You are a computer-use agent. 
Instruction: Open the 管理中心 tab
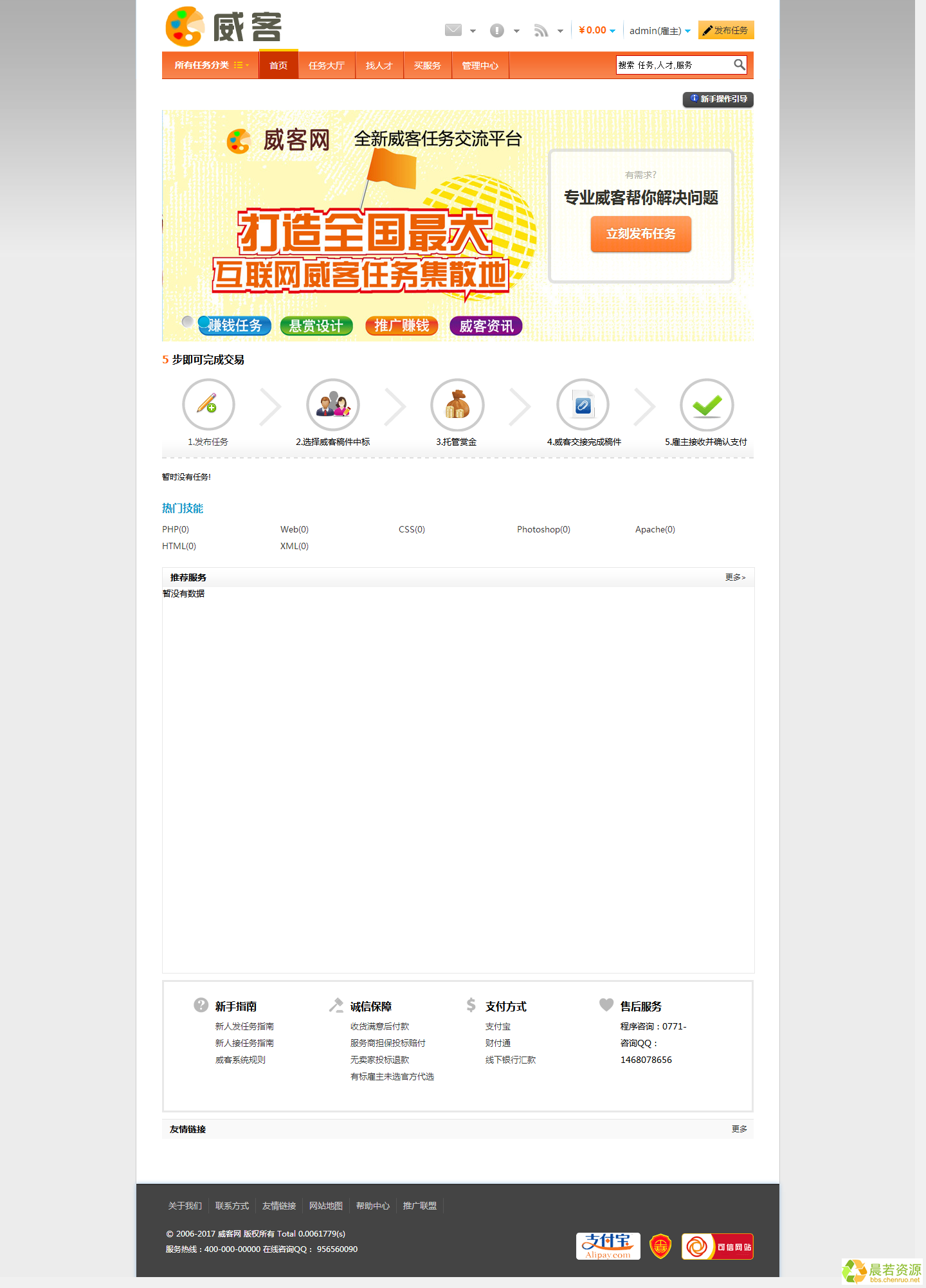click(x=480, y=66)
